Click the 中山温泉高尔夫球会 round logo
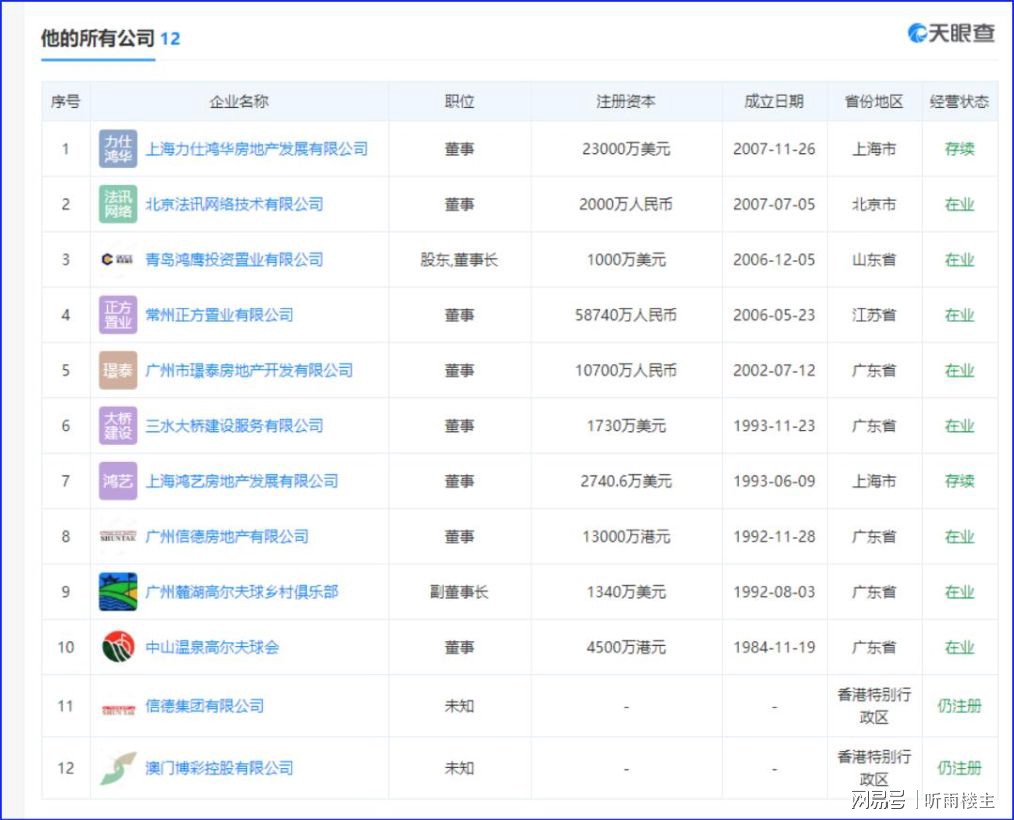Screen dimensions: 1014x820 (x=118, y=647)
